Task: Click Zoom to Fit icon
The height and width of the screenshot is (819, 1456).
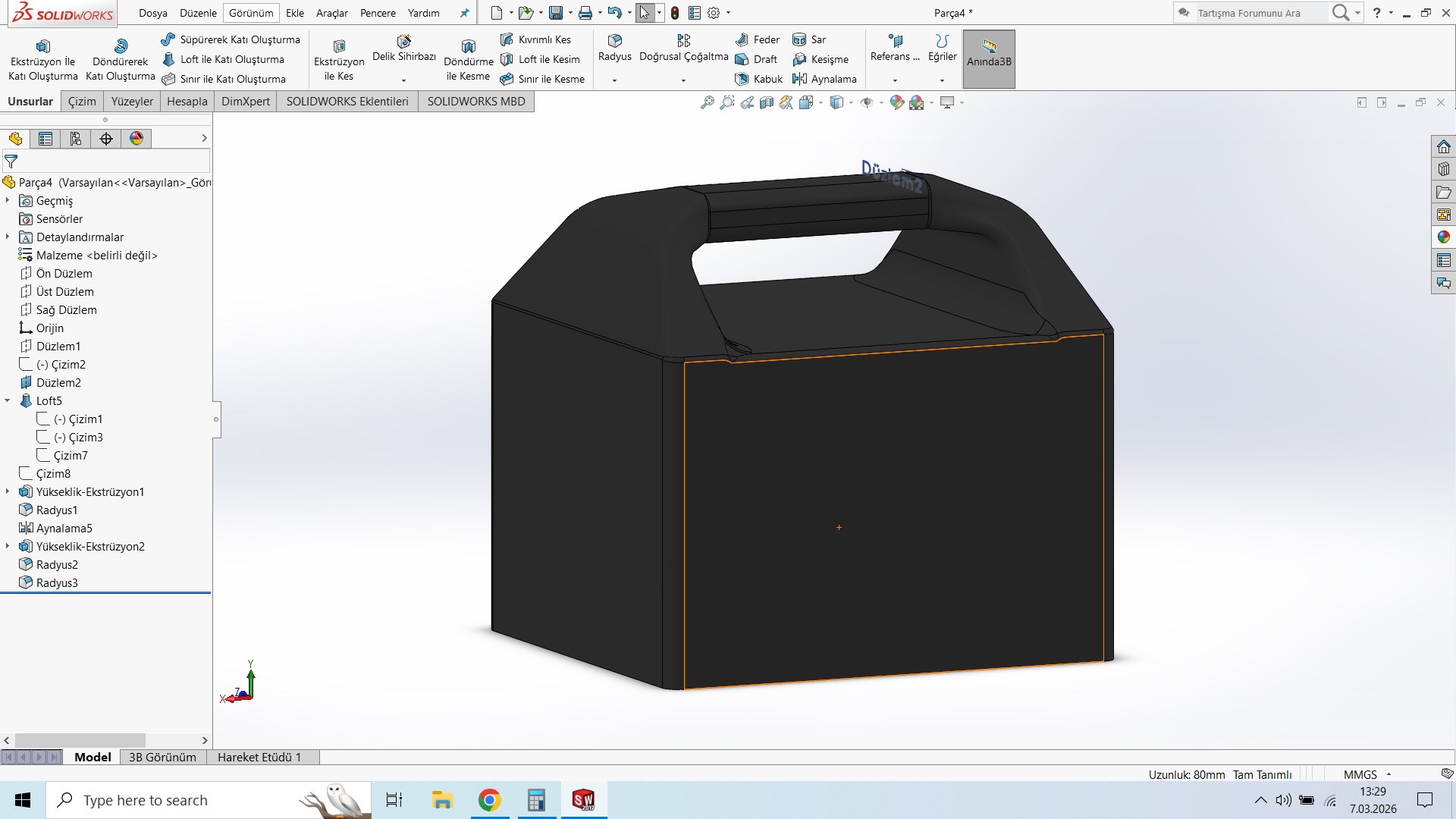Action: click(x=707, y=102)
